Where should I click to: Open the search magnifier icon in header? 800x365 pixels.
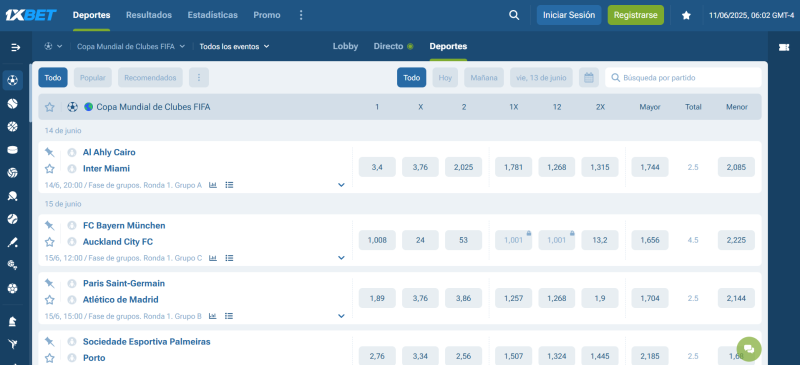coord(514,15)
